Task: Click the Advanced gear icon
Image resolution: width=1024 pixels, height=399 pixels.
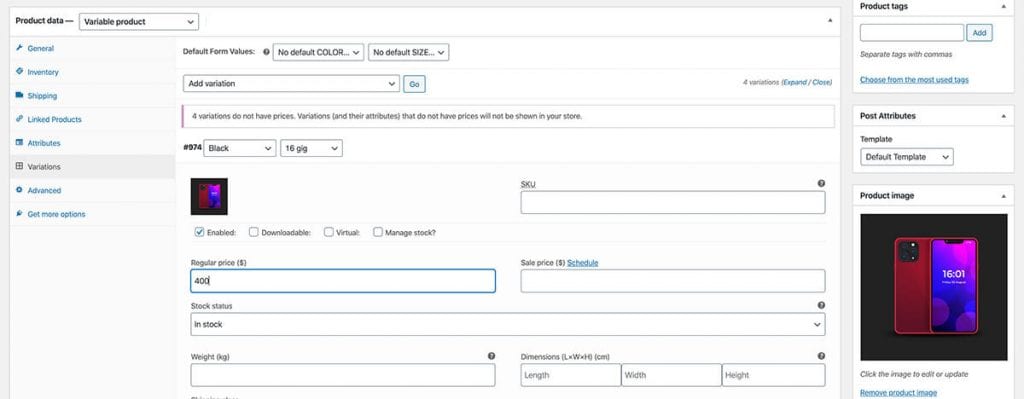Action: pyautogui.click(x=20, y=190)
